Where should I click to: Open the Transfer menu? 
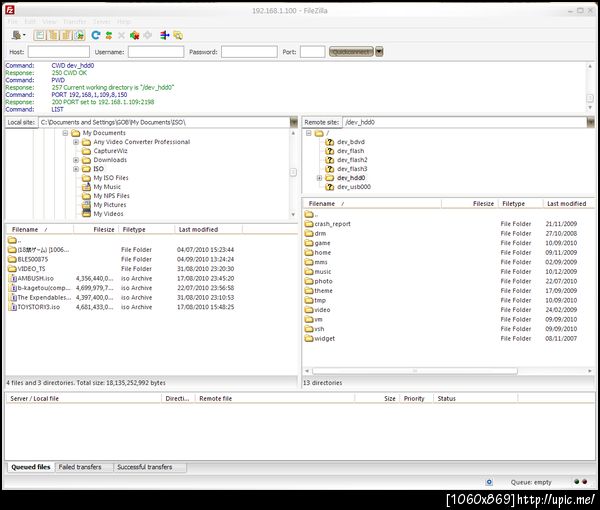coord(74,21)
